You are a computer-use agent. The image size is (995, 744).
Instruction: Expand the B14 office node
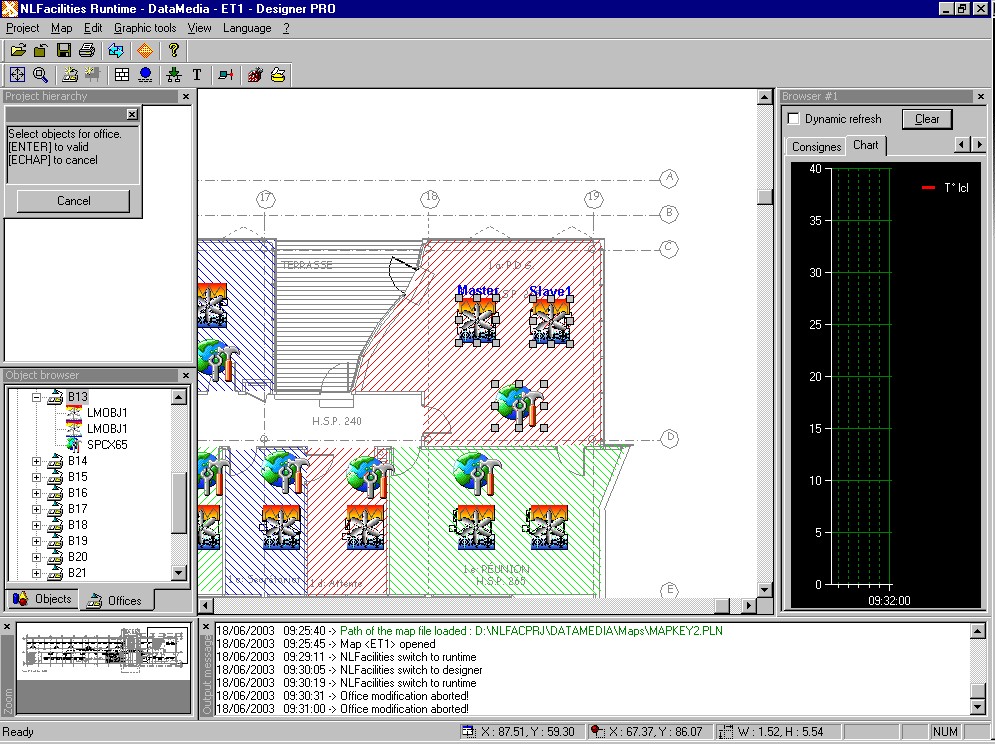click(37, 461)
